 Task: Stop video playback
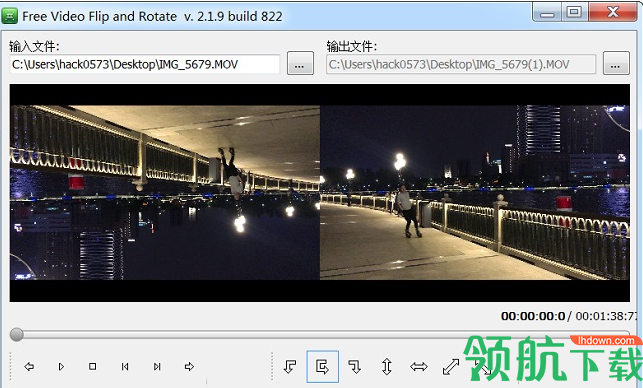[x=93, y=366]
